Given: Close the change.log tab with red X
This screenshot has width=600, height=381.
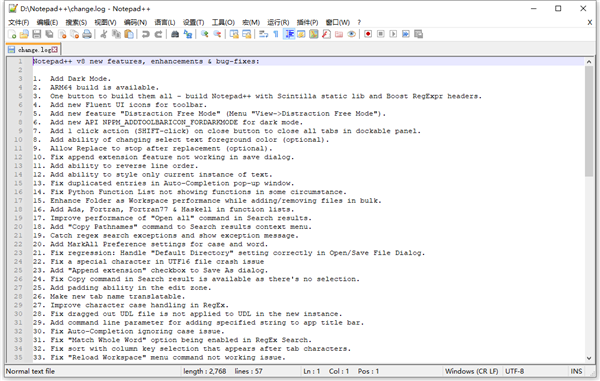Looking at the screenshot, I should pos(55,50).
